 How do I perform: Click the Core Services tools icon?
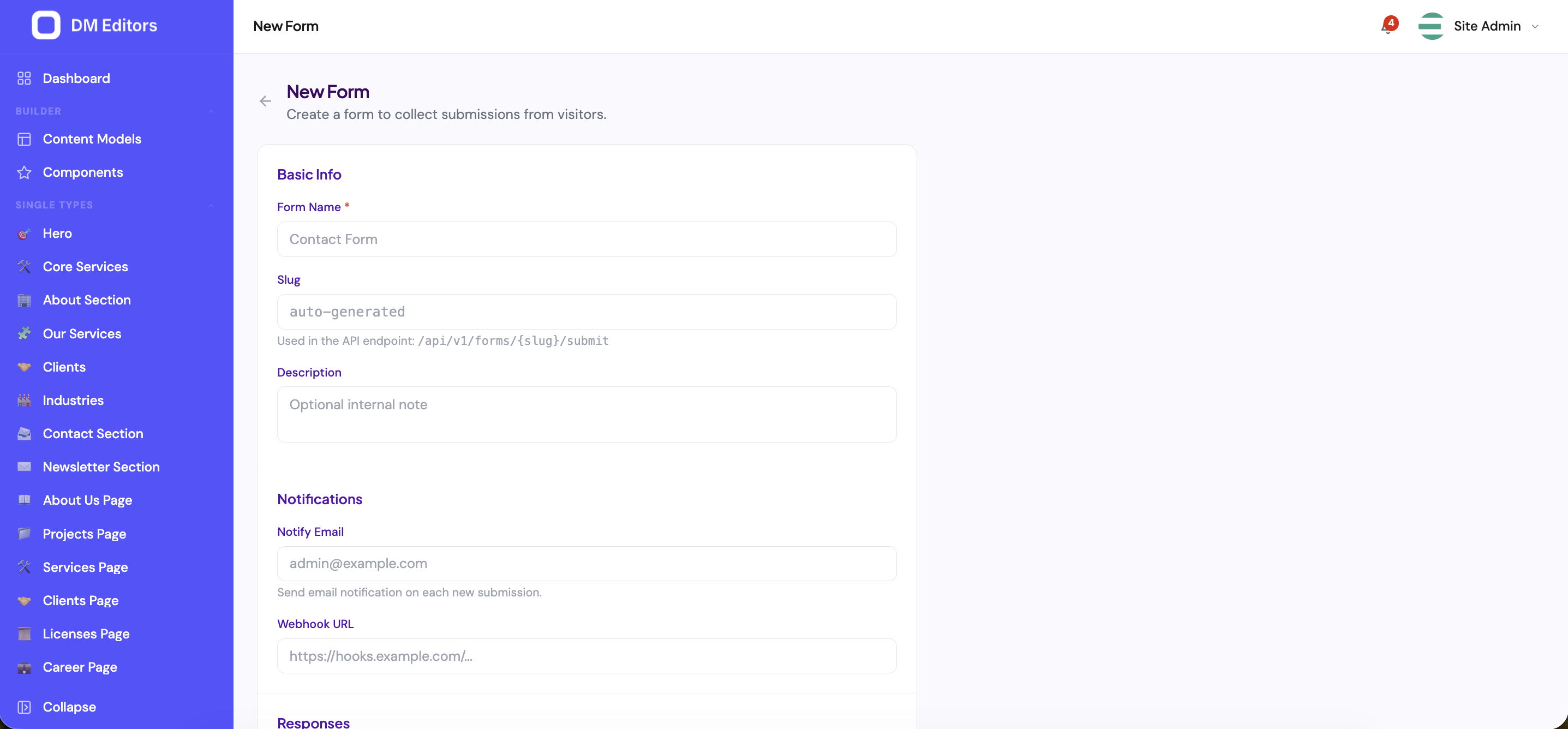pyautogui.click(x=24, y=267)
